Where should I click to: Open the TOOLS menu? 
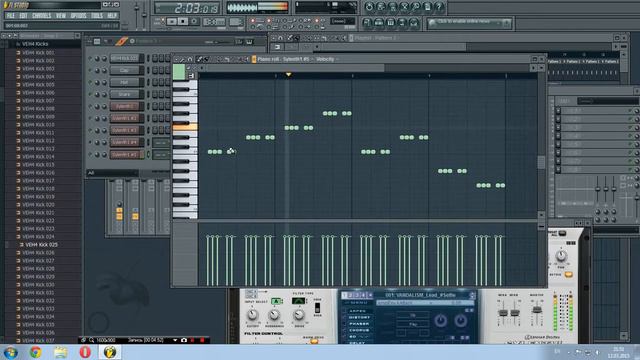tap(97, 16)
